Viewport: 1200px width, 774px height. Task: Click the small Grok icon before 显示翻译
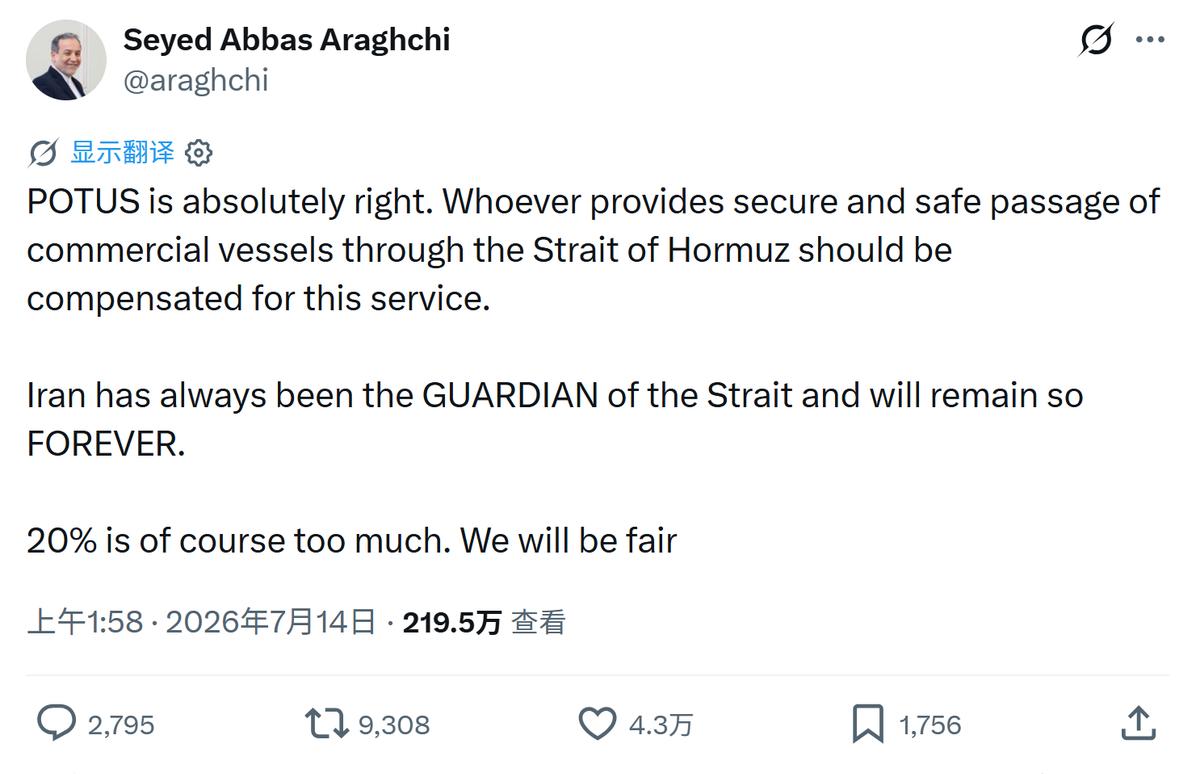click(x=43, y=153)
